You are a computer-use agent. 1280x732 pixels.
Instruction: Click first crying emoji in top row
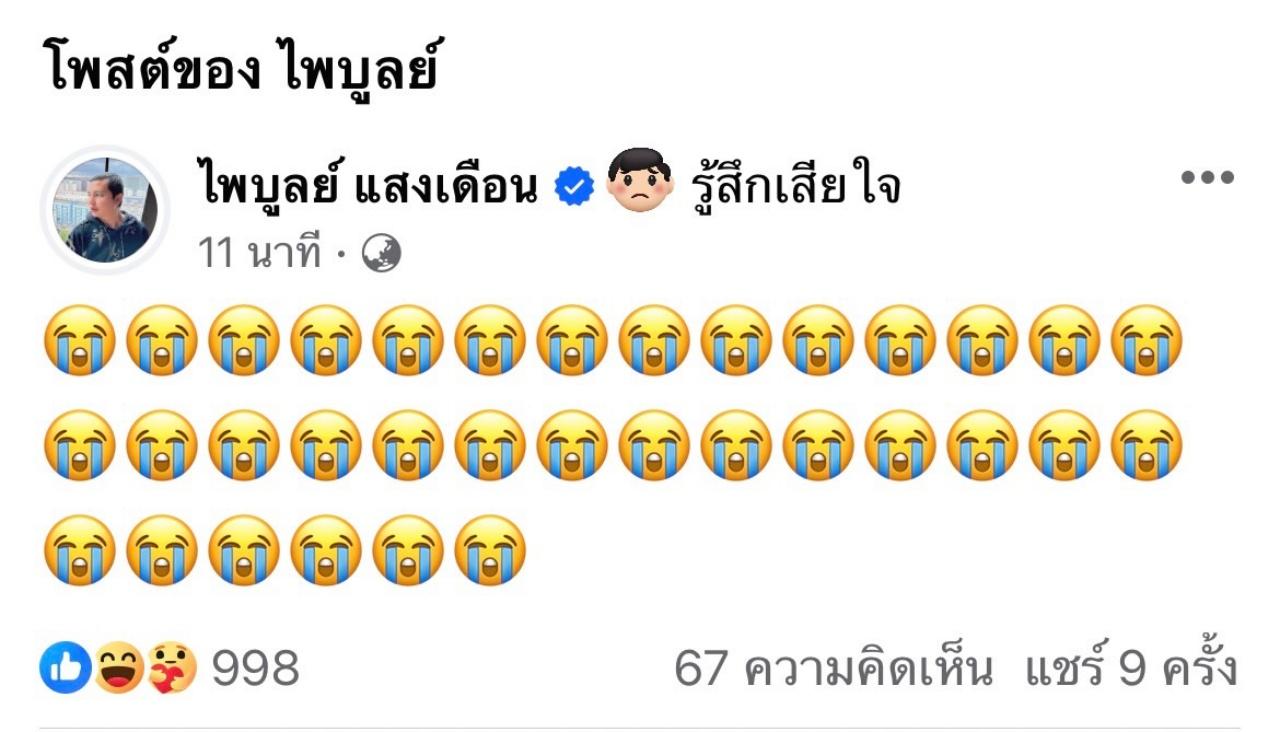[80, 340]
